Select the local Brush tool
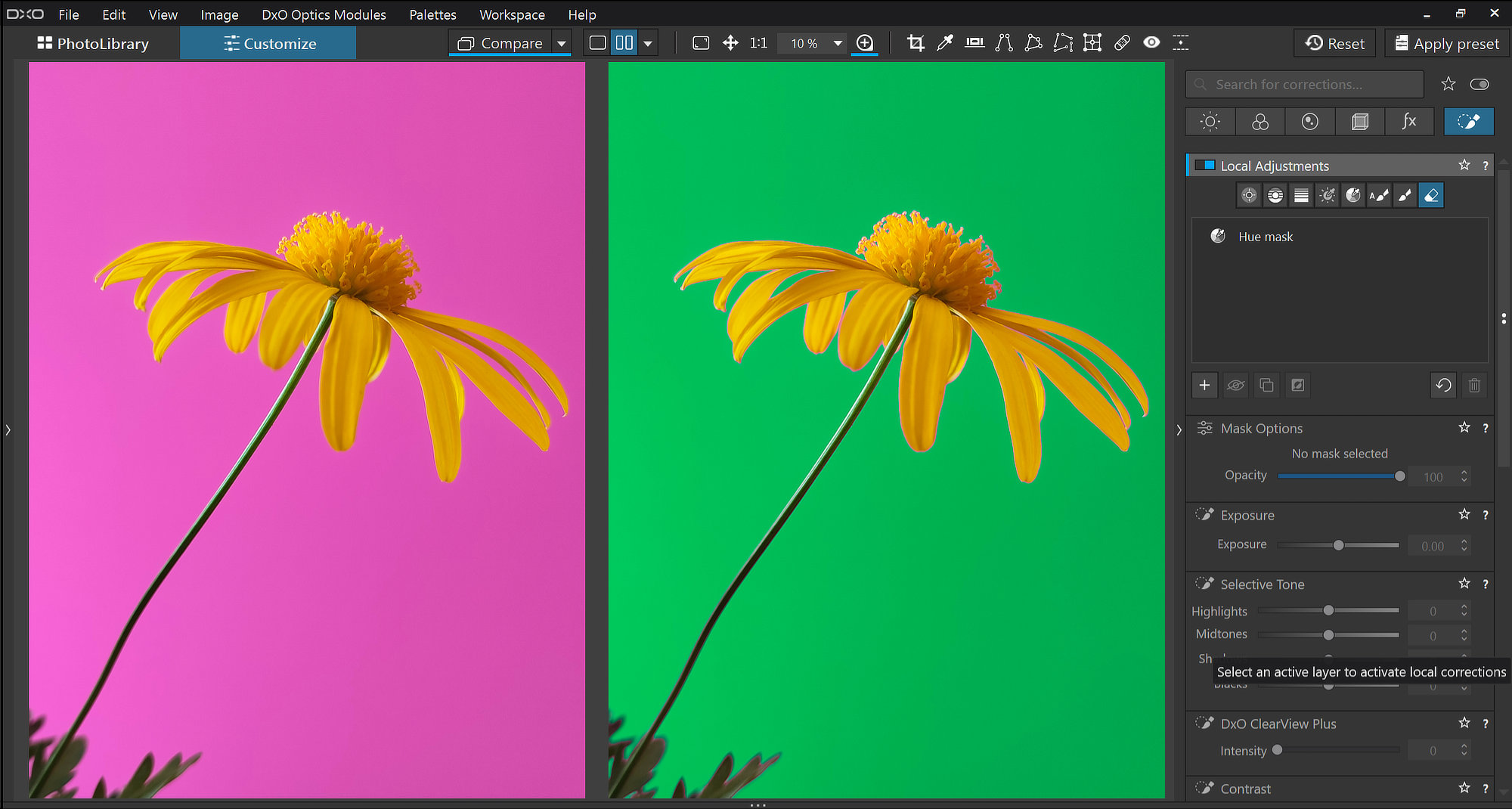The image size is (1512, 809). (x=1405, y=196)
